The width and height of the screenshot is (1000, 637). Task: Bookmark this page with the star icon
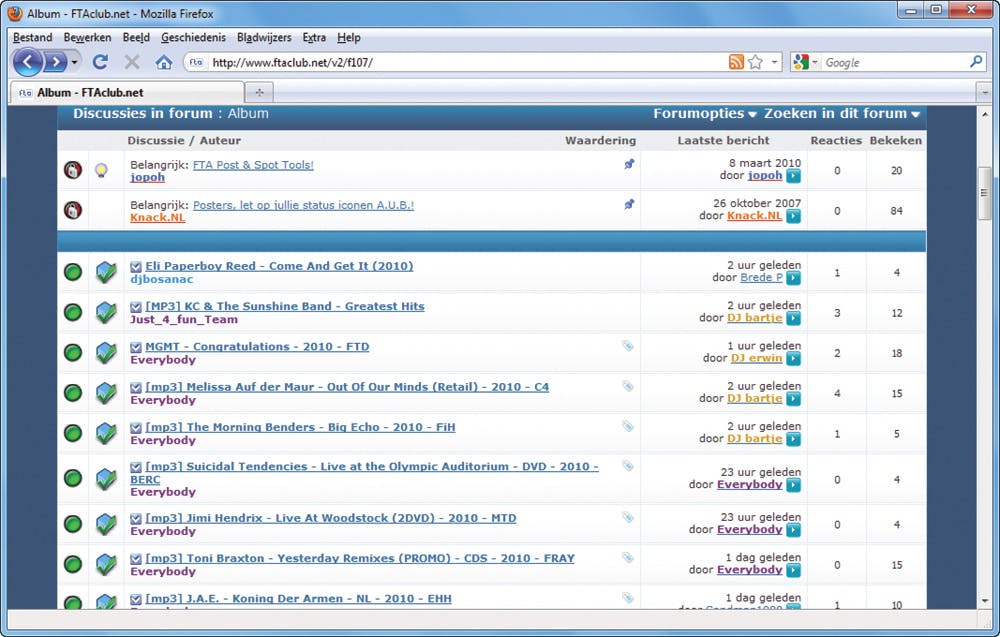coord(756,62)
